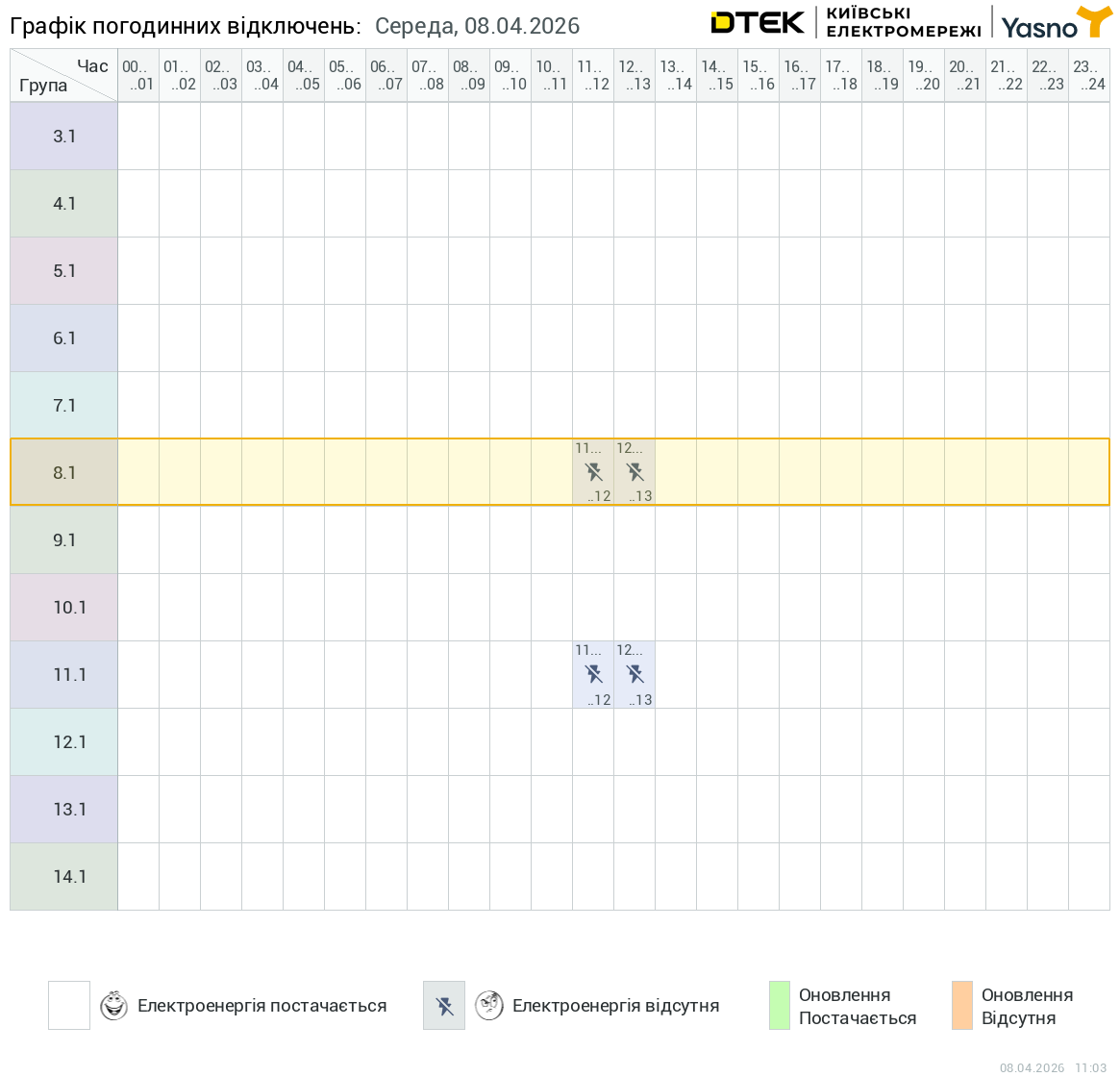The height and width of the screenshot is (1077, 1120).
Task: Click the Час/Група corner header cell
Action: pos(64,75)
